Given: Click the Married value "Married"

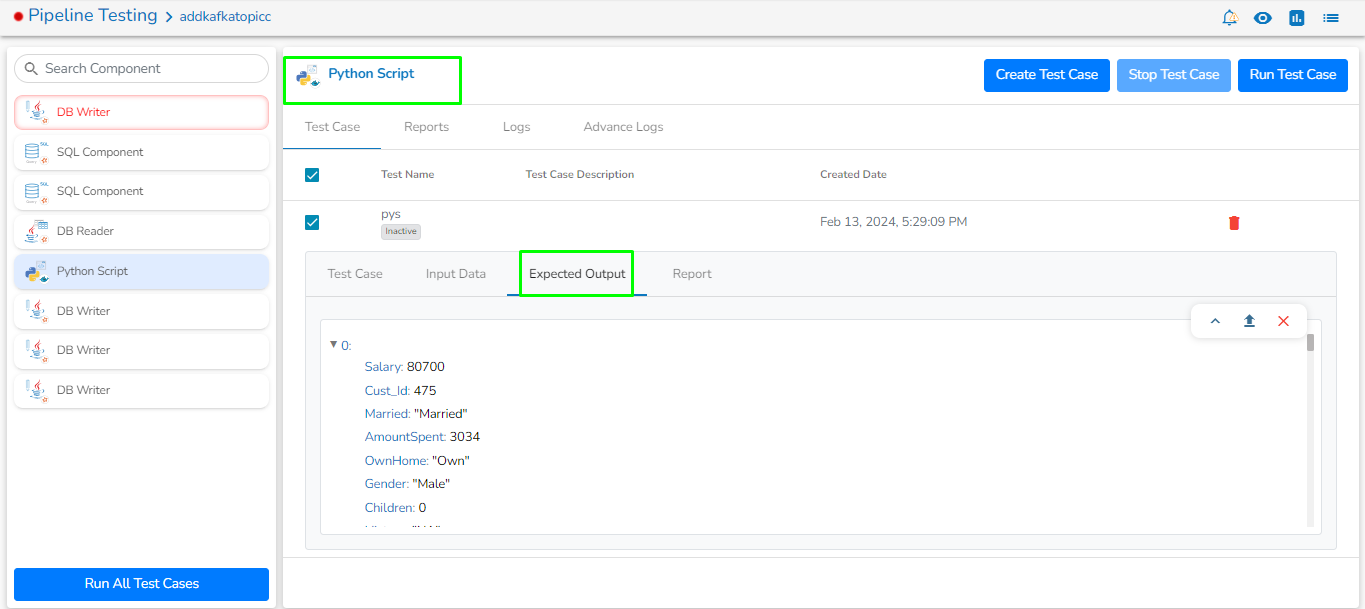Looking at the screenshot, I should click(441, 414).
